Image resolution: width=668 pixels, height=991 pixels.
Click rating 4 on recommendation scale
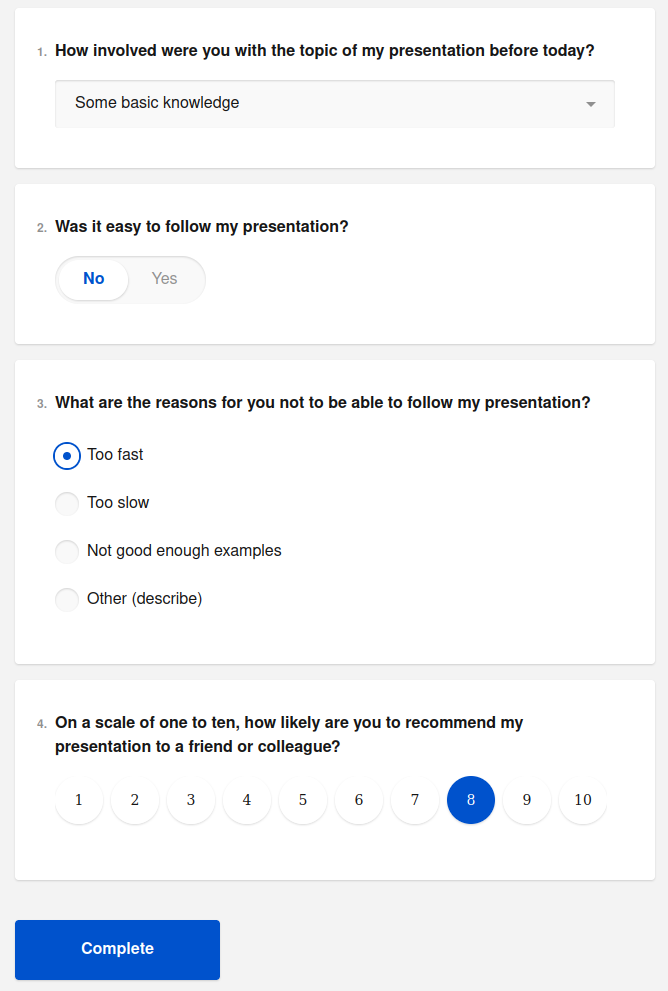pyautogui.click(x=247, y=800)
